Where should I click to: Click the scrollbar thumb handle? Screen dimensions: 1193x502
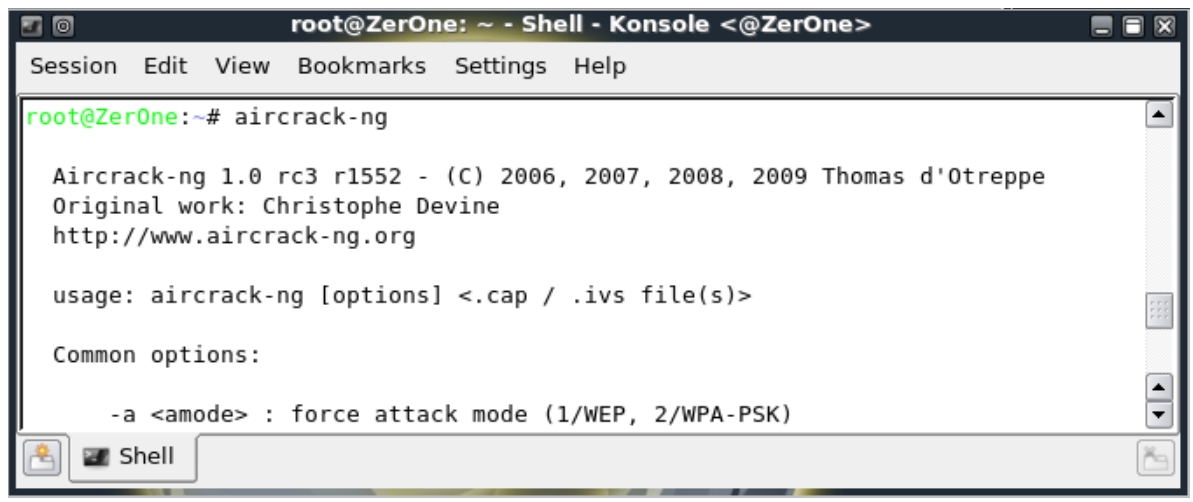1159,311
